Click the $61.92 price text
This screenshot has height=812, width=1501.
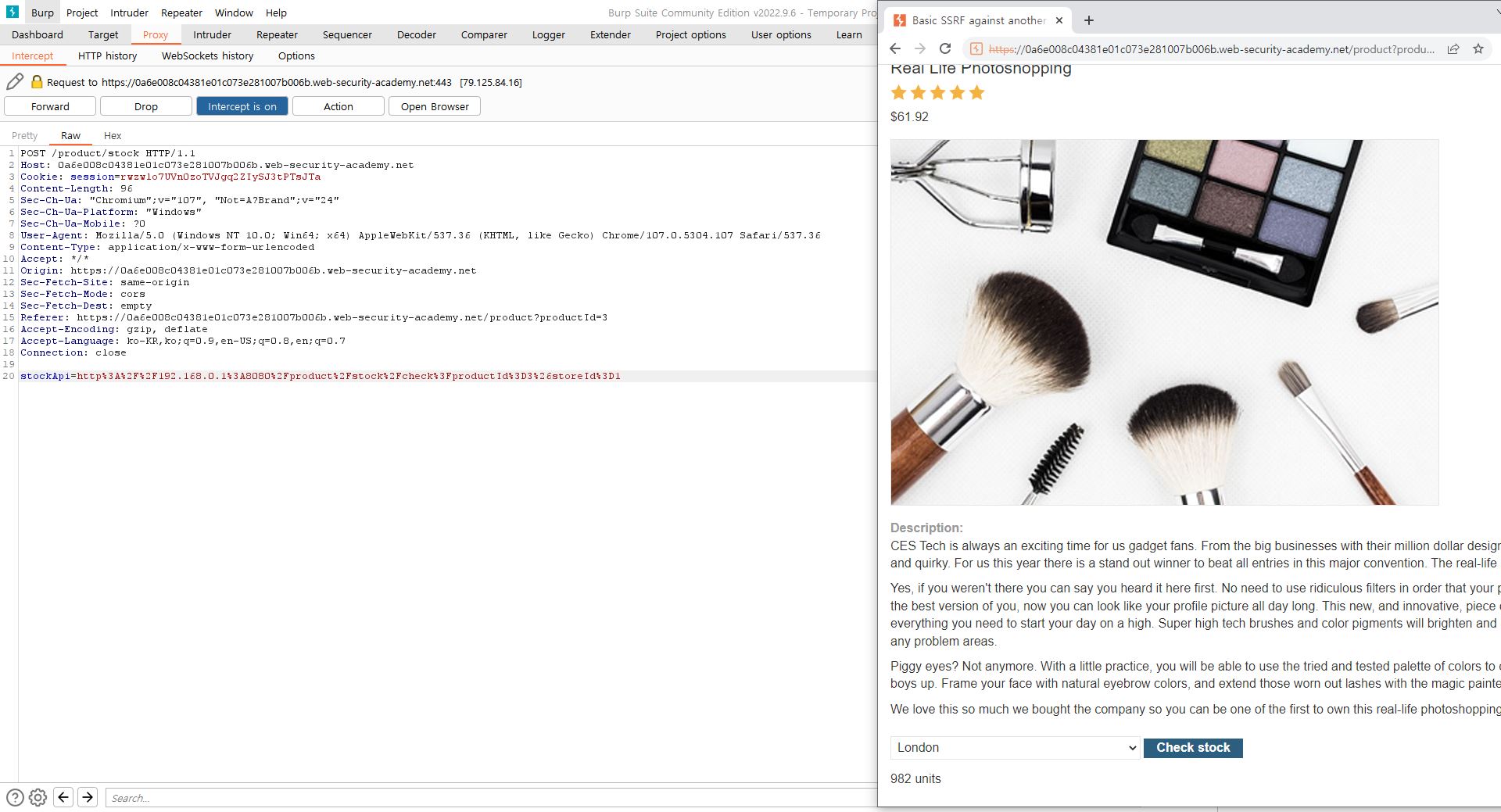click(909, 116)
